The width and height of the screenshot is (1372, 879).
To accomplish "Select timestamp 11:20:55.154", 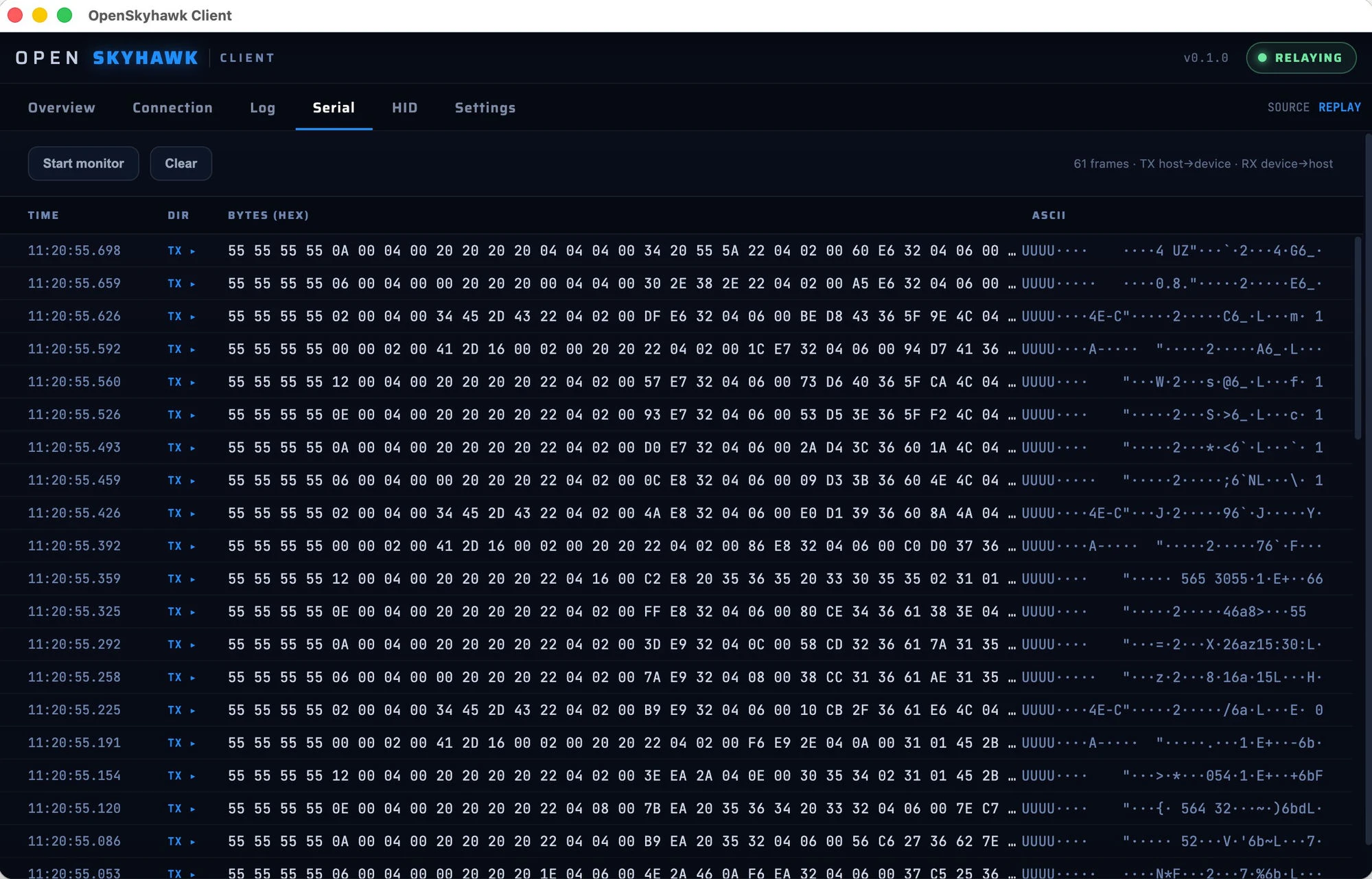I will click(x=74, y=775).
